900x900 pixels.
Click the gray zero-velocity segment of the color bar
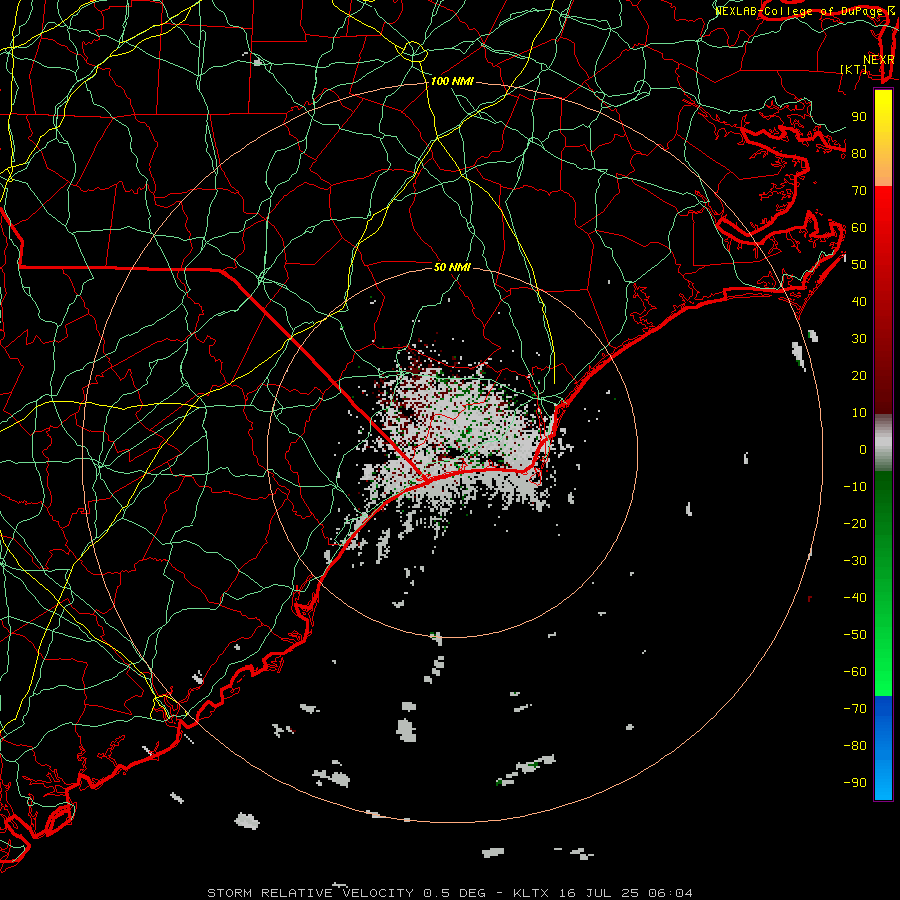tap(883, 443)
